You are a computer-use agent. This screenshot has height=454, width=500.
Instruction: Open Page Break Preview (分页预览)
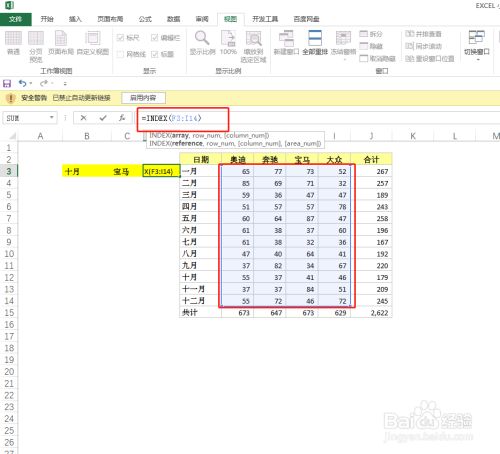tap(36, 46)
